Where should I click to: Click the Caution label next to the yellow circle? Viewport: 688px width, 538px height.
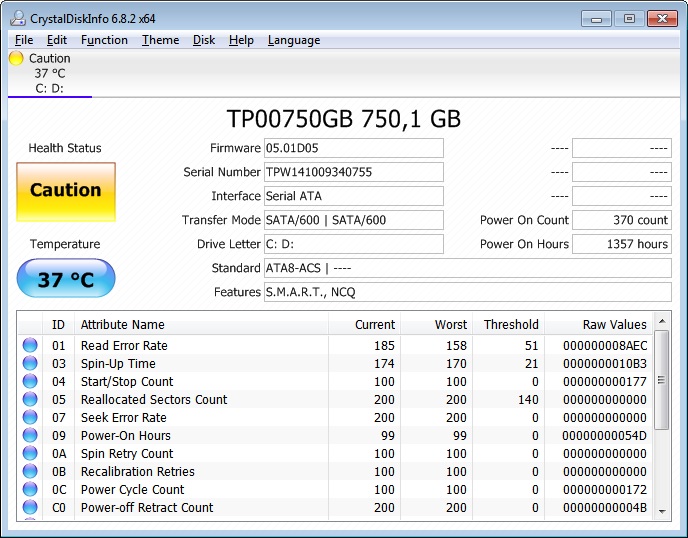tap(50, 58)
